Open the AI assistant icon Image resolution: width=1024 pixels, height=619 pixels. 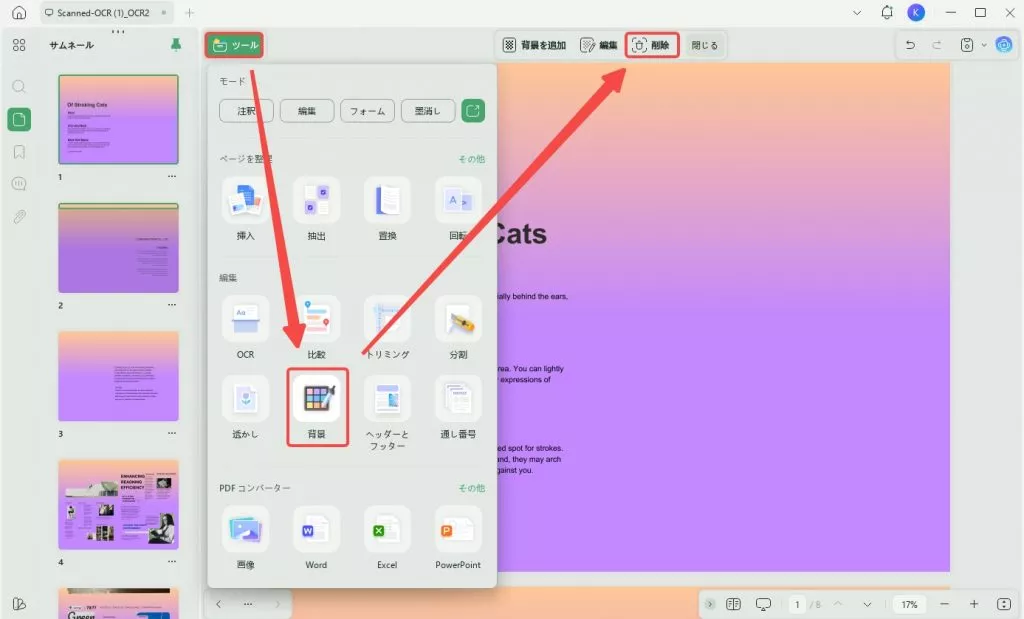(x=1004, y=45)
